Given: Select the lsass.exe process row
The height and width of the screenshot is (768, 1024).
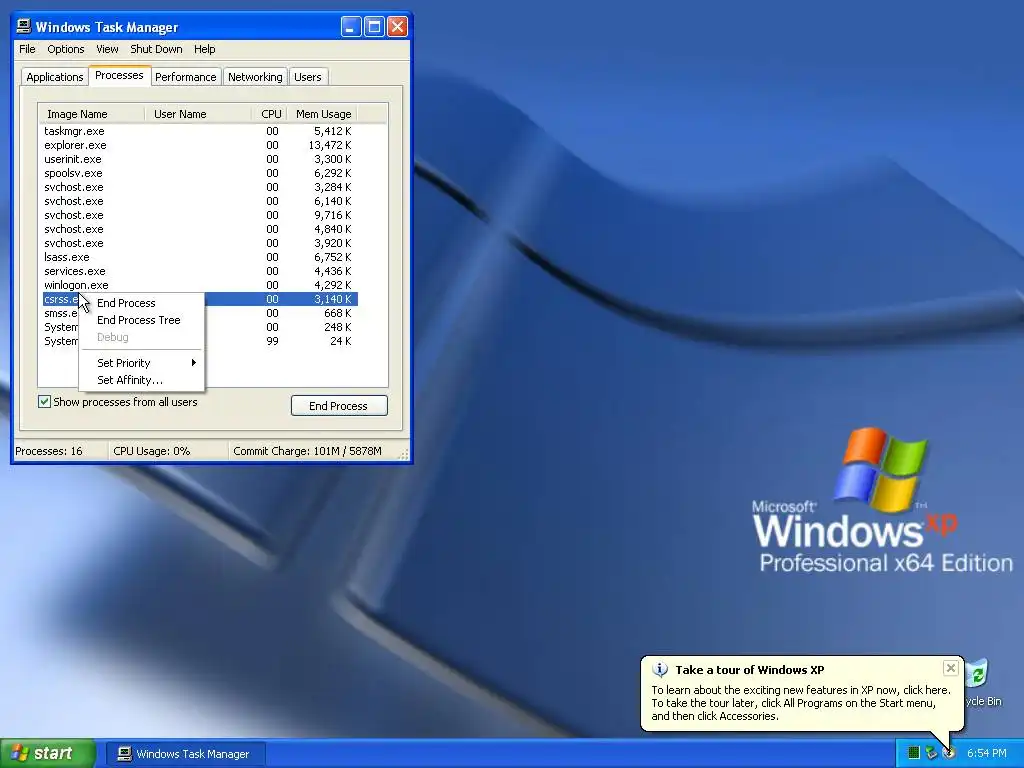Looking at the screenshot, I should [198, 257].
